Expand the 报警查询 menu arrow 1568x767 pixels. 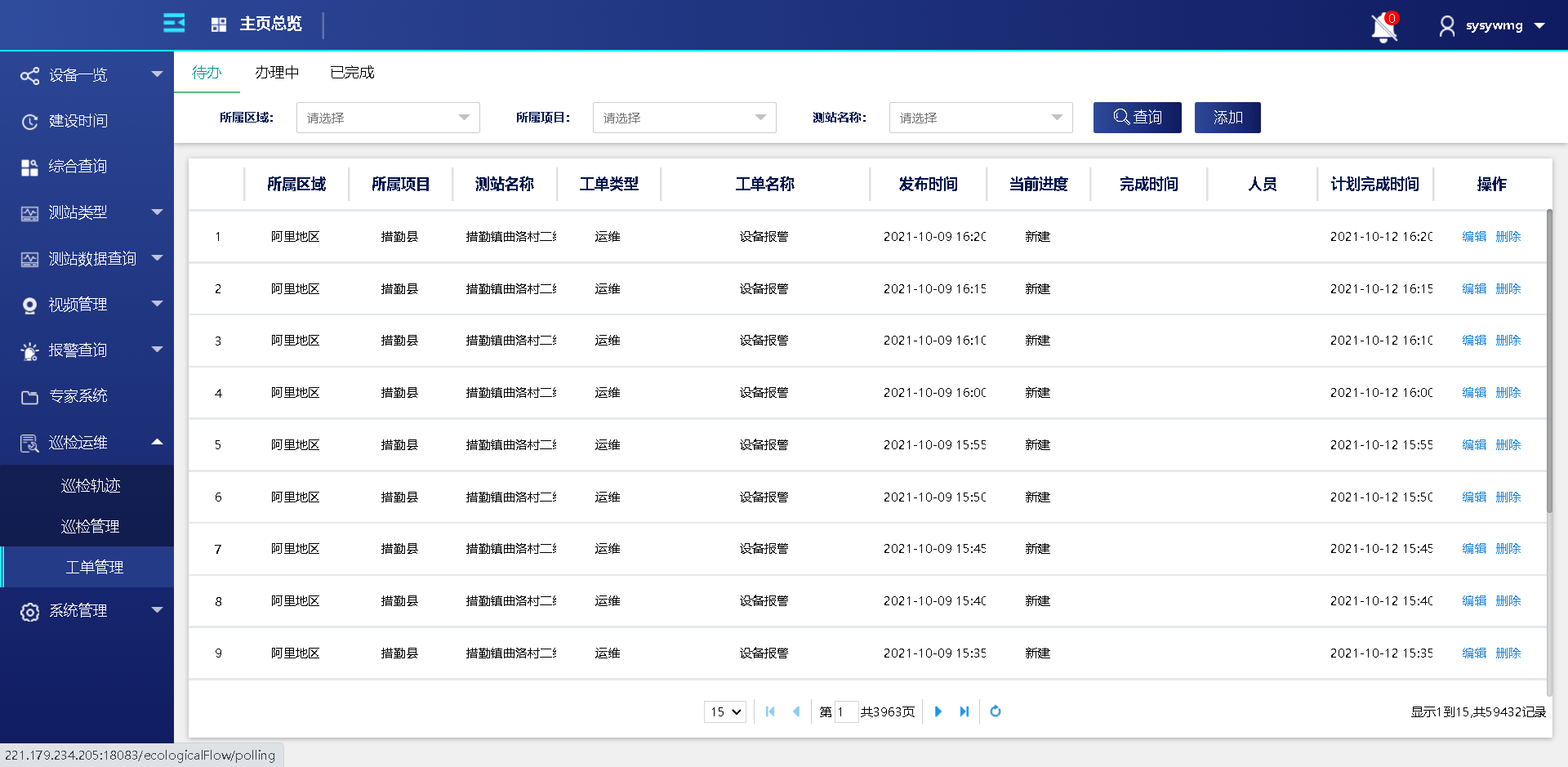pos(157,349)
